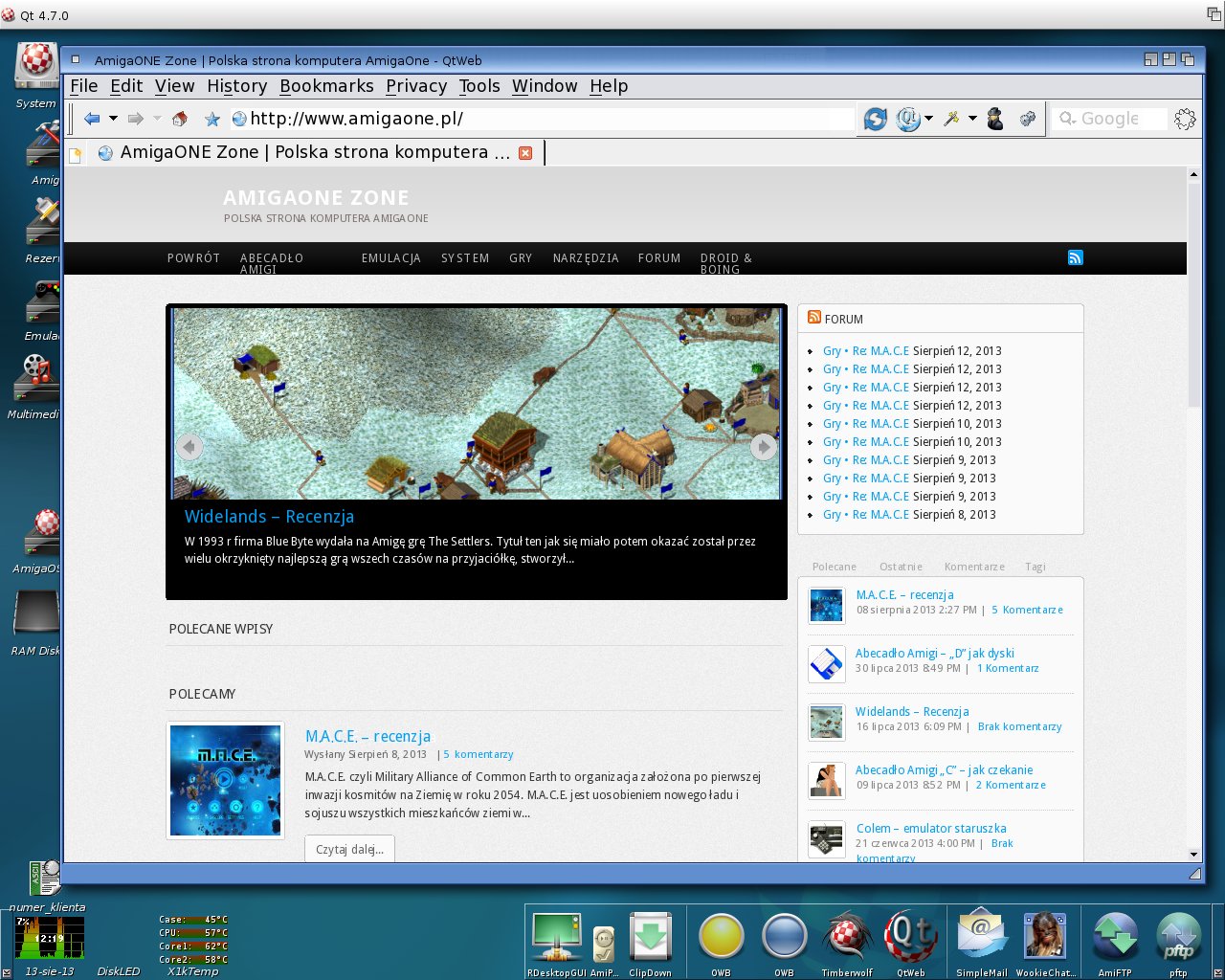Screen dimensions: 1225x980
Task: Open the magic wand dropdown arrow
Action: (972, 119)
